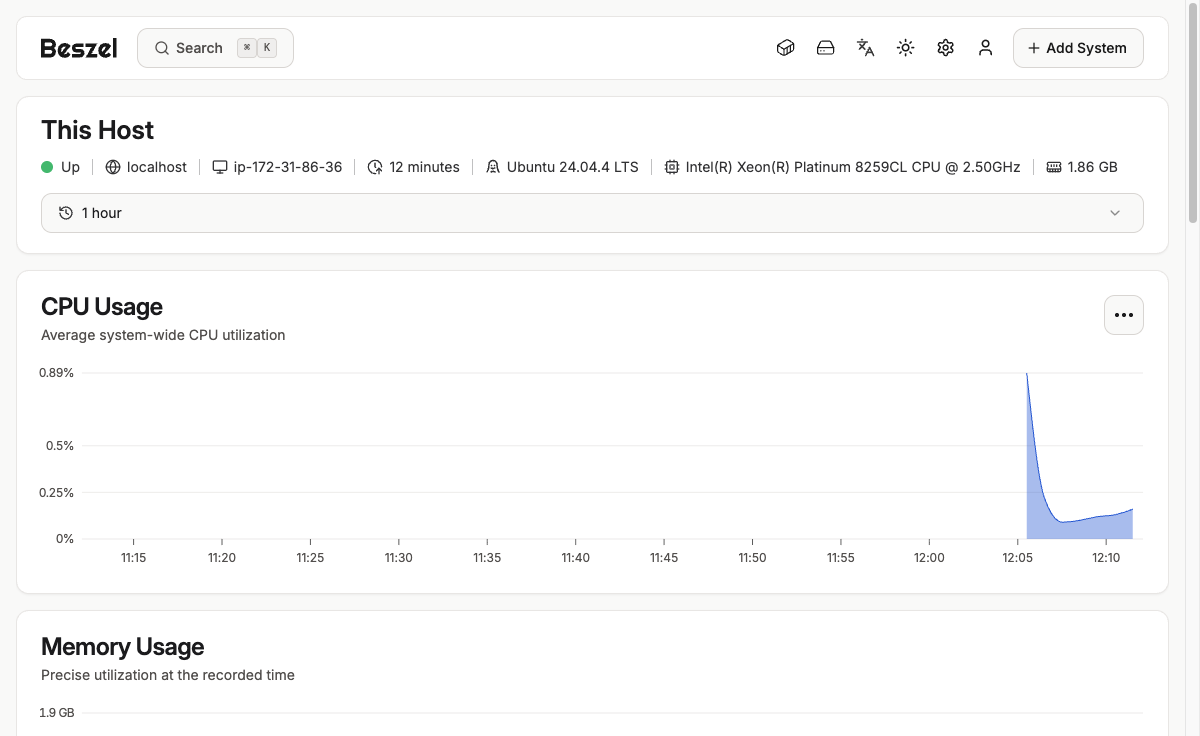Click the K shortcut key badge in Search
Viewport: 1200px width, 736px height.
point(267,48)
